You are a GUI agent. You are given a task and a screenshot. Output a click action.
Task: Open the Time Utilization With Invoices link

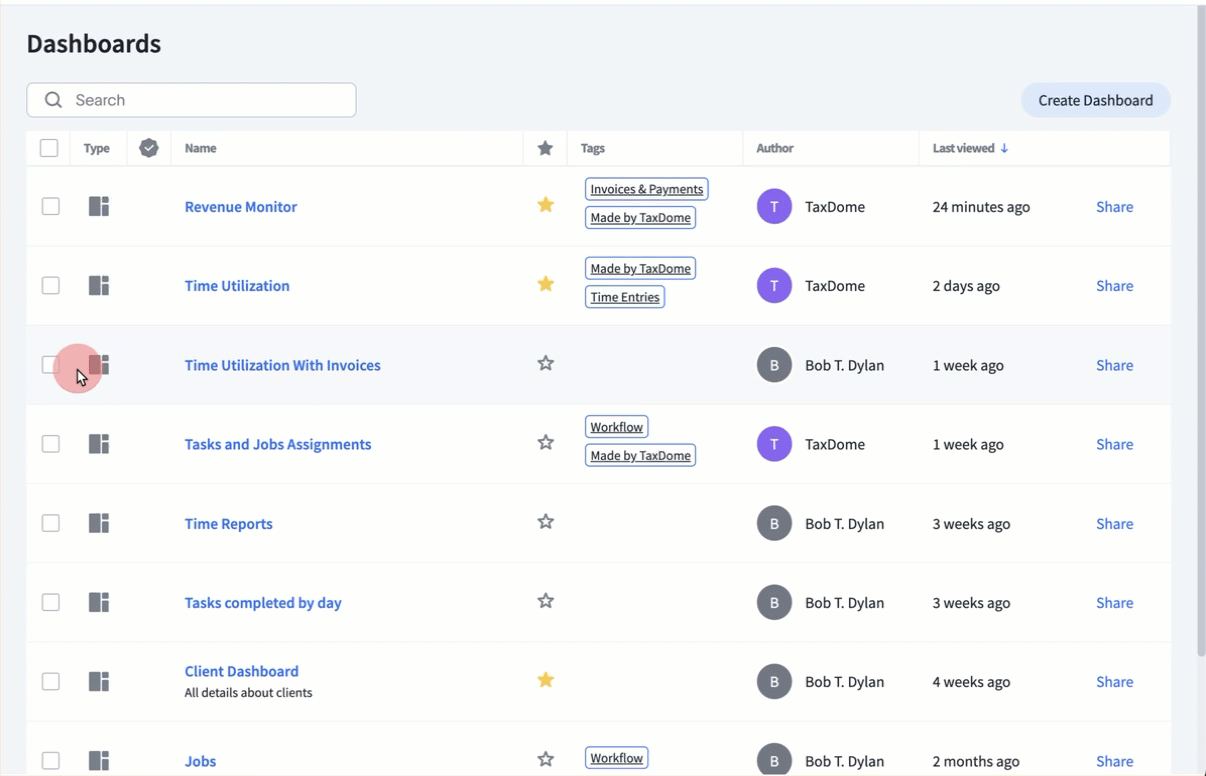tap(282, 365)
